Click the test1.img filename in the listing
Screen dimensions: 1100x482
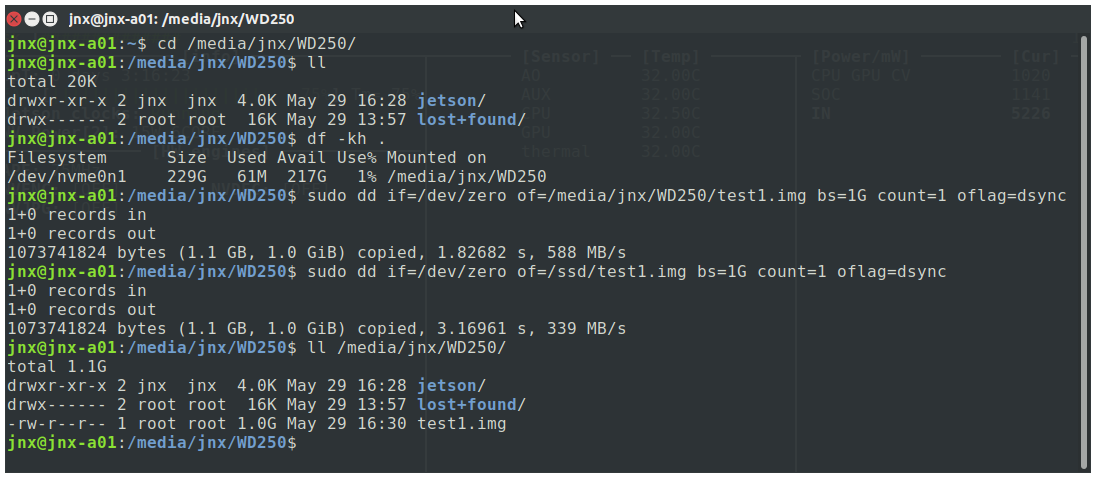(x=462, y=424)
